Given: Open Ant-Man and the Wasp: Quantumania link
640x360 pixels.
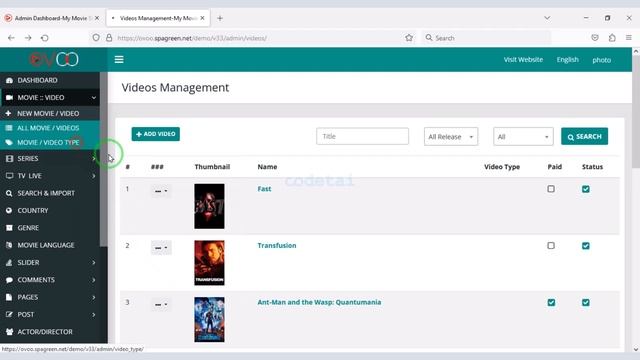Looking at the screenshot, I should tap(319, 302).
